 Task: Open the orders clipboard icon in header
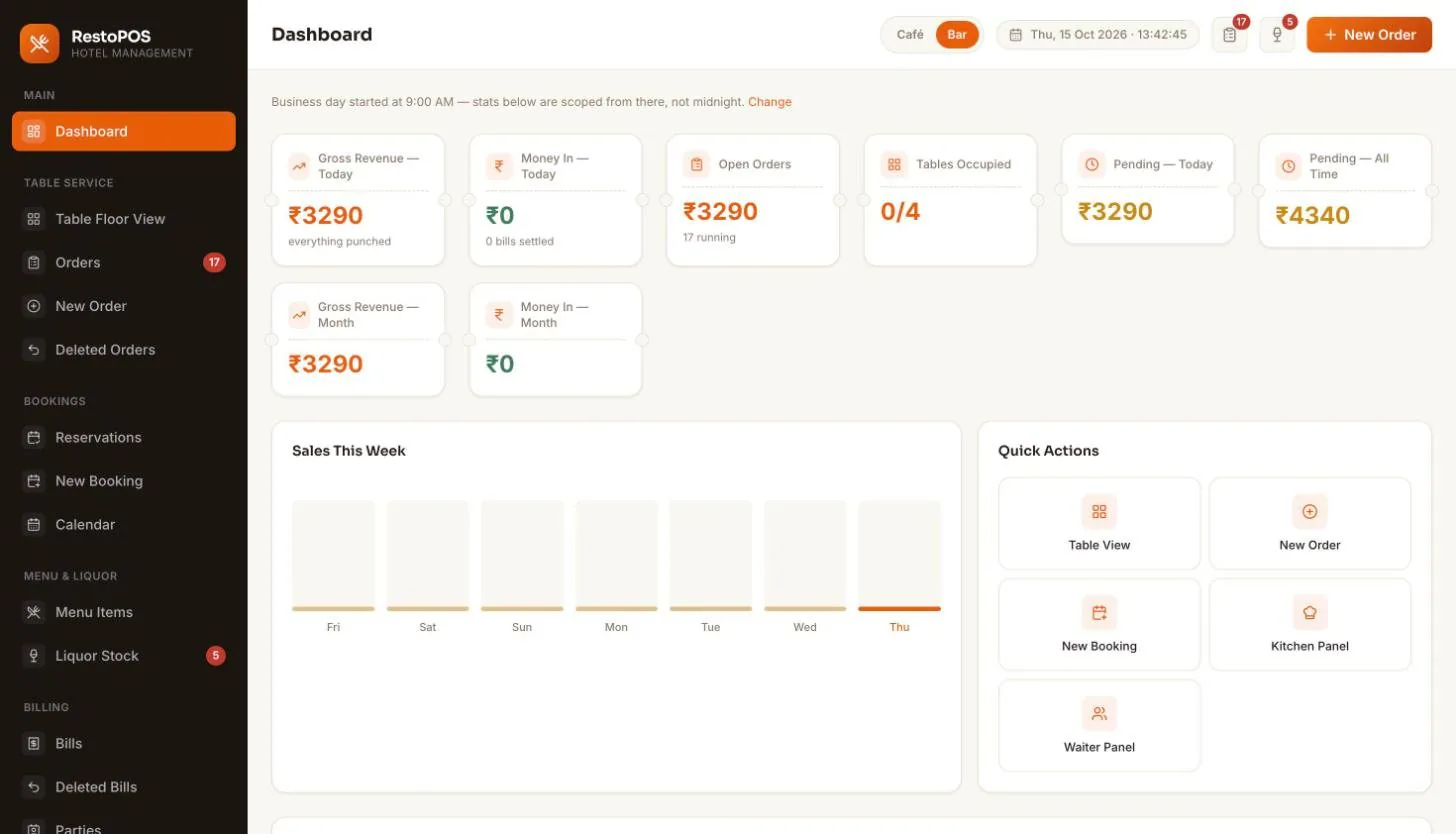coord(1230,35)
